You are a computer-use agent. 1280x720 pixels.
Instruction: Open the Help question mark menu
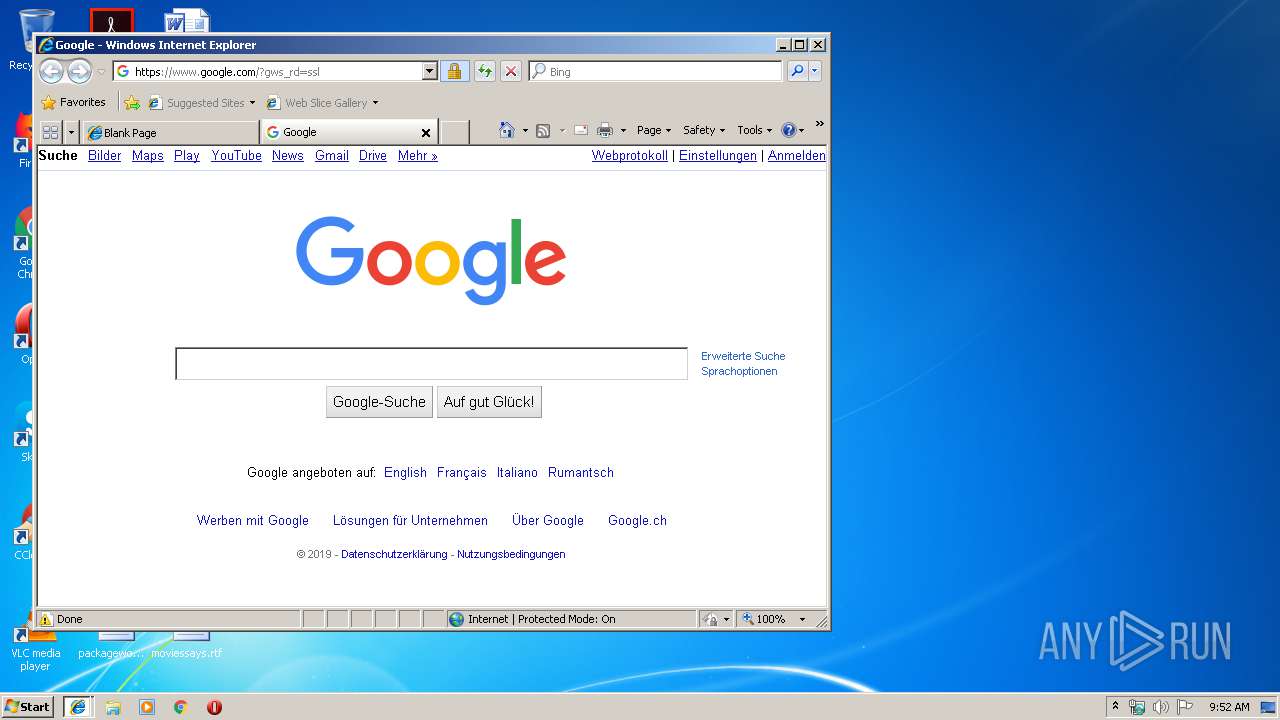pyautogui.click(x=792, y=130)
